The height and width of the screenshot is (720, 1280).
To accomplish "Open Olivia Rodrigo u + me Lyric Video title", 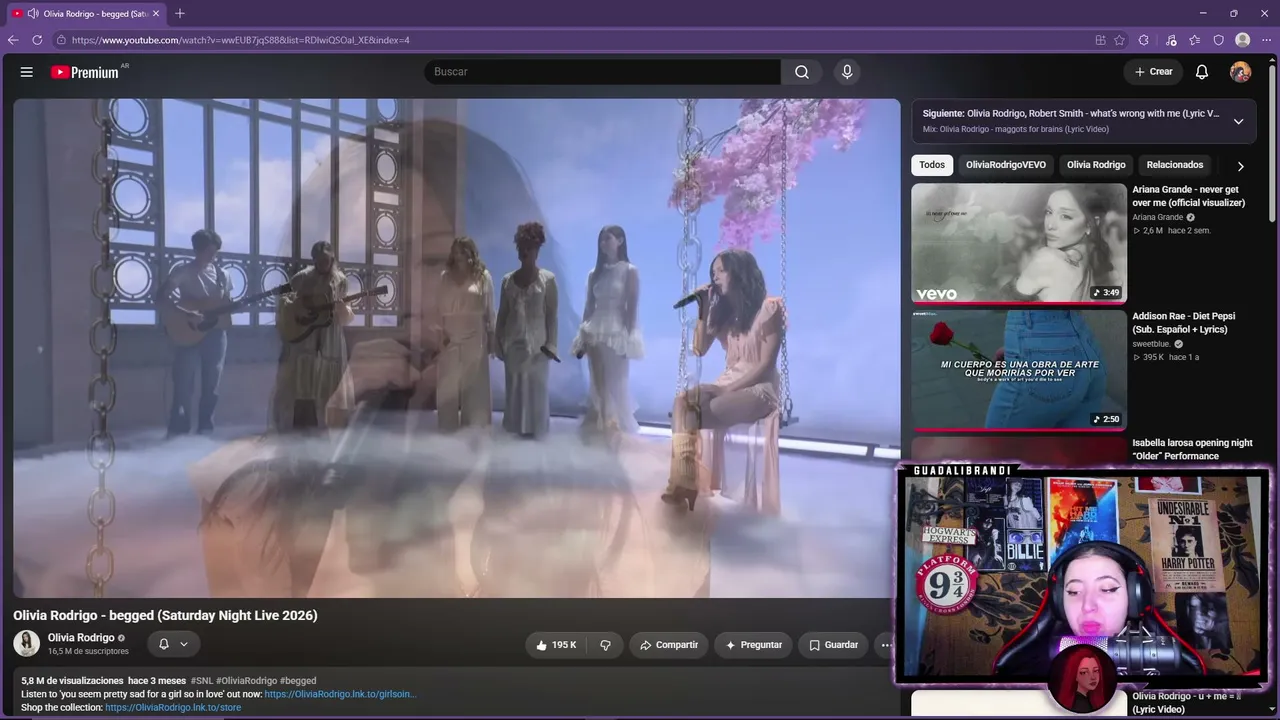I will pyautogui.click(x=1186, y=702).
